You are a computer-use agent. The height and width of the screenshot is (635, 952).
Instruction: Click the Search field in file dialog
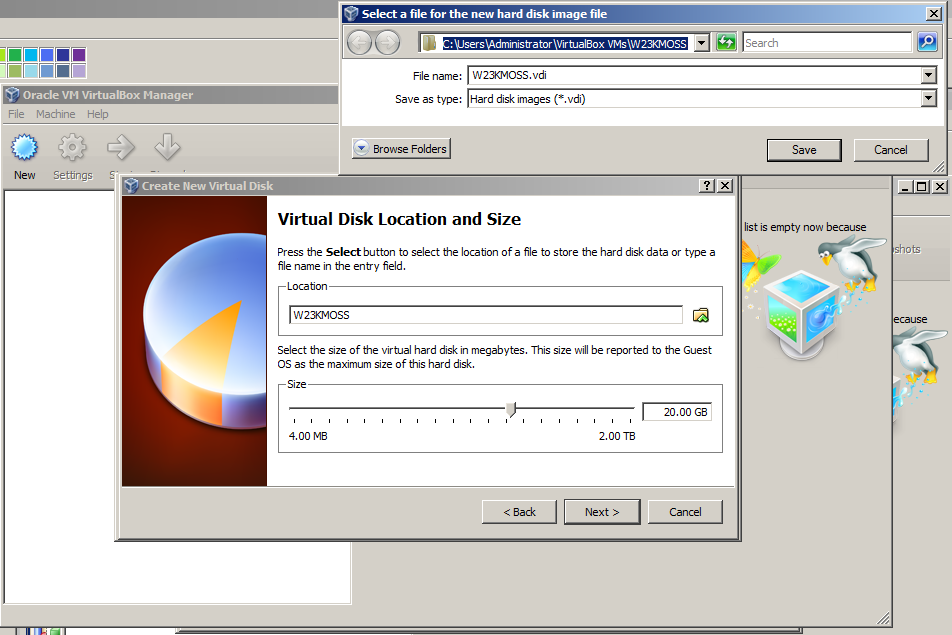point(827,43)
